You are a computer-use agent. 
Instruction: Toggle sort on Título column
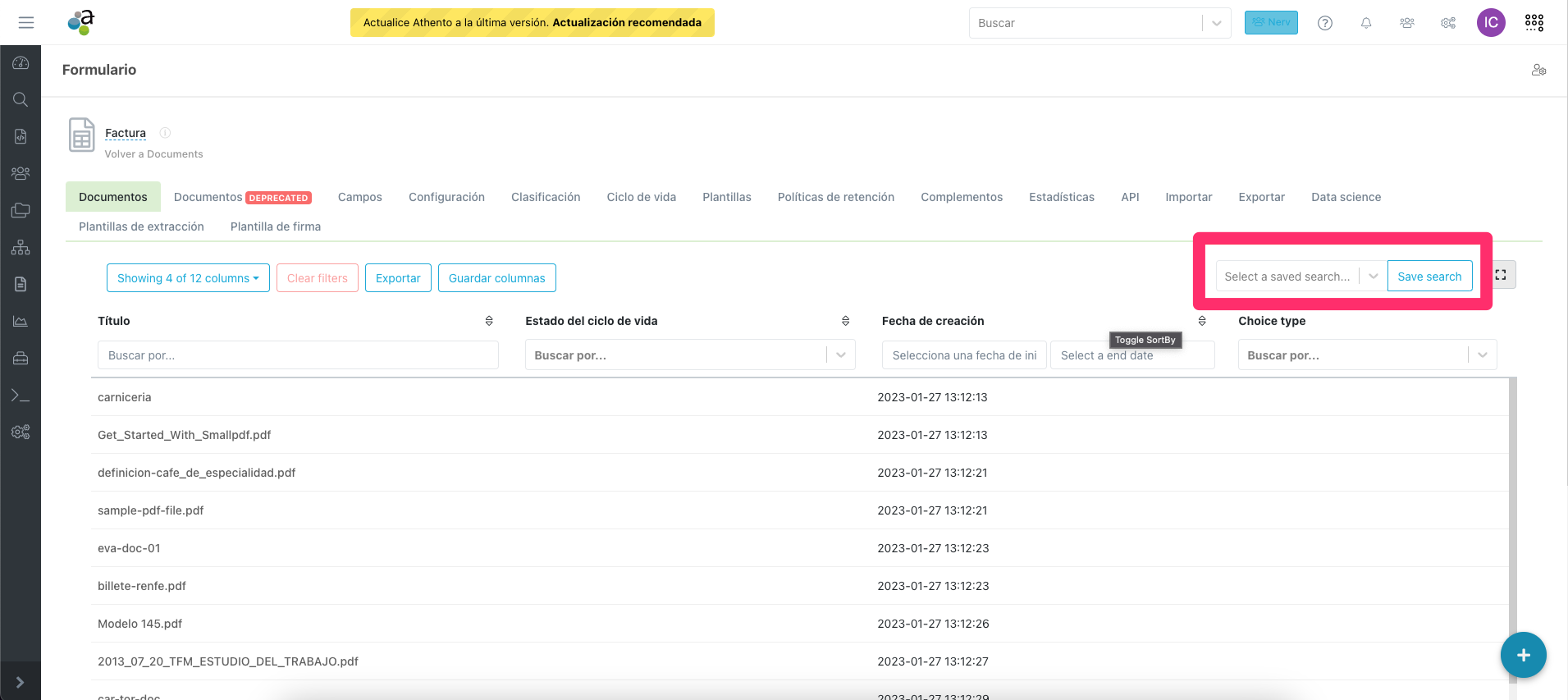[x=489, y=321]
